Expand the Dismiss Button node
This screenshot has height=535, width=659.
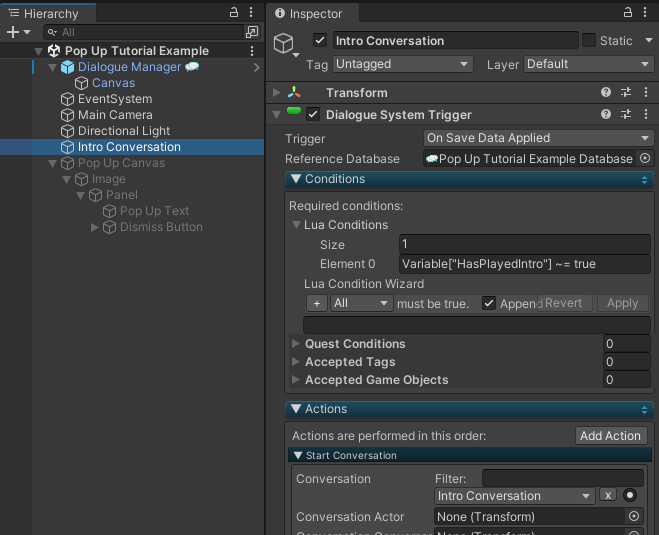click(x=95, y=227)
